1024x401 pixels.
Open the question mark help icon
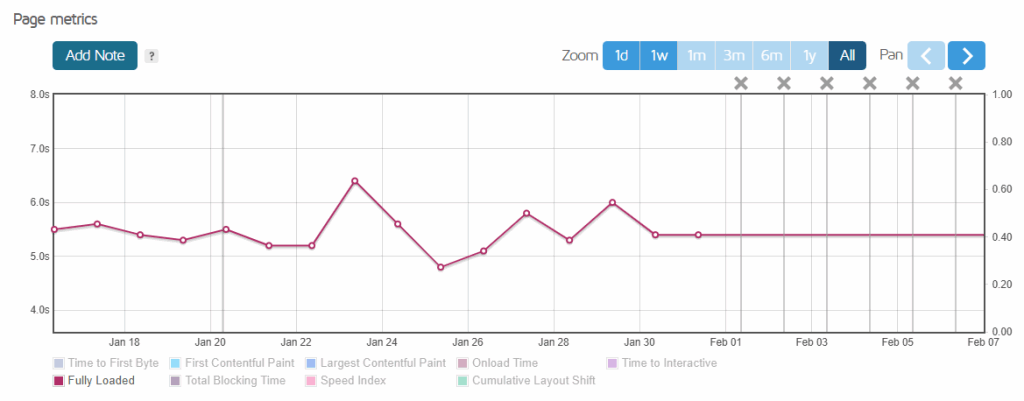[151, 56]
